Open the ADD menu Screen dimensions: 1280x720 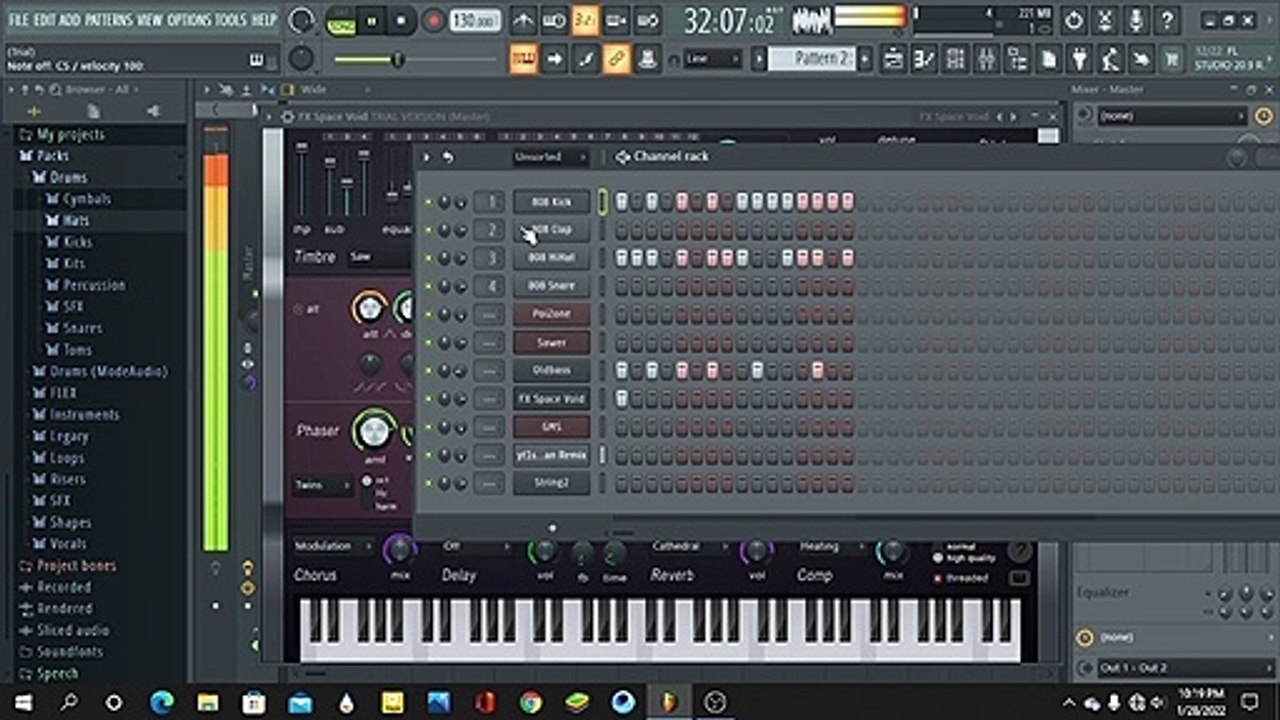pos(70,20)
